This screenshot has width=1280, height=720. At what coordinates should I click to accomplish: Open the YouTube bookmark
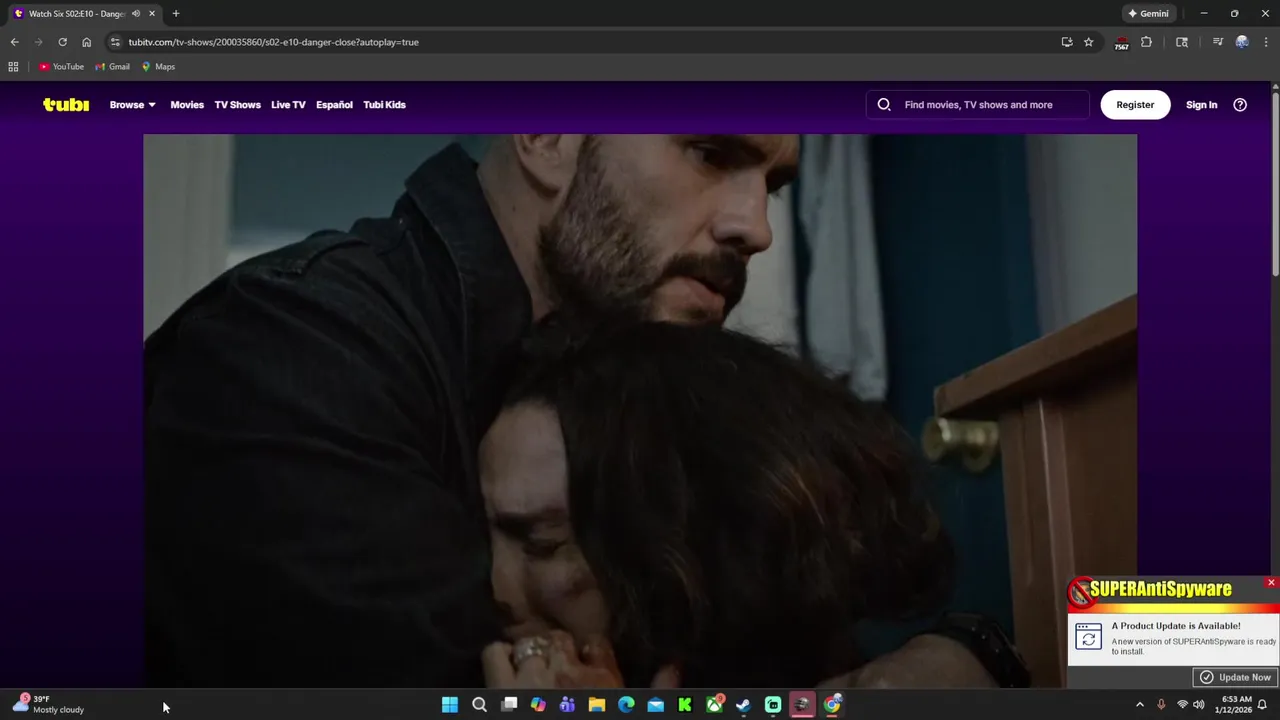point(62,67)
